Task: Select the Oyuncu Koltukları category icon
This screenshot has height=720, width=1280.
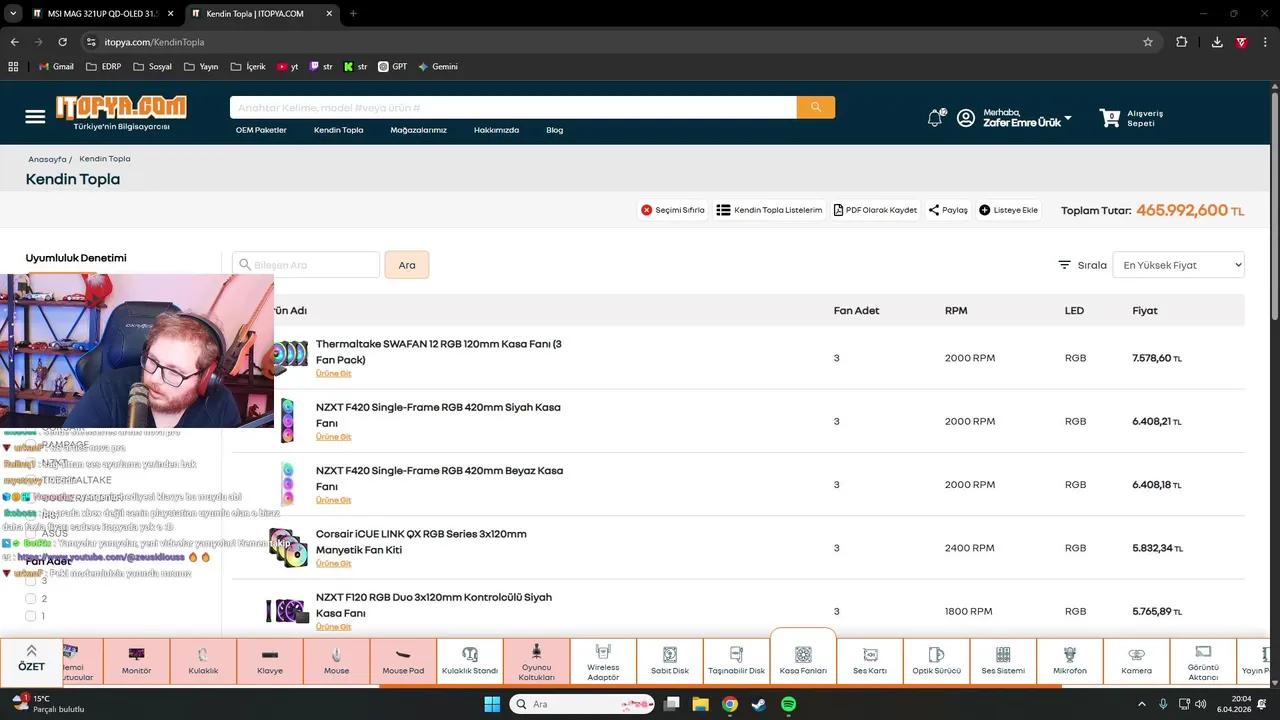Action: (x=537, y=650)
